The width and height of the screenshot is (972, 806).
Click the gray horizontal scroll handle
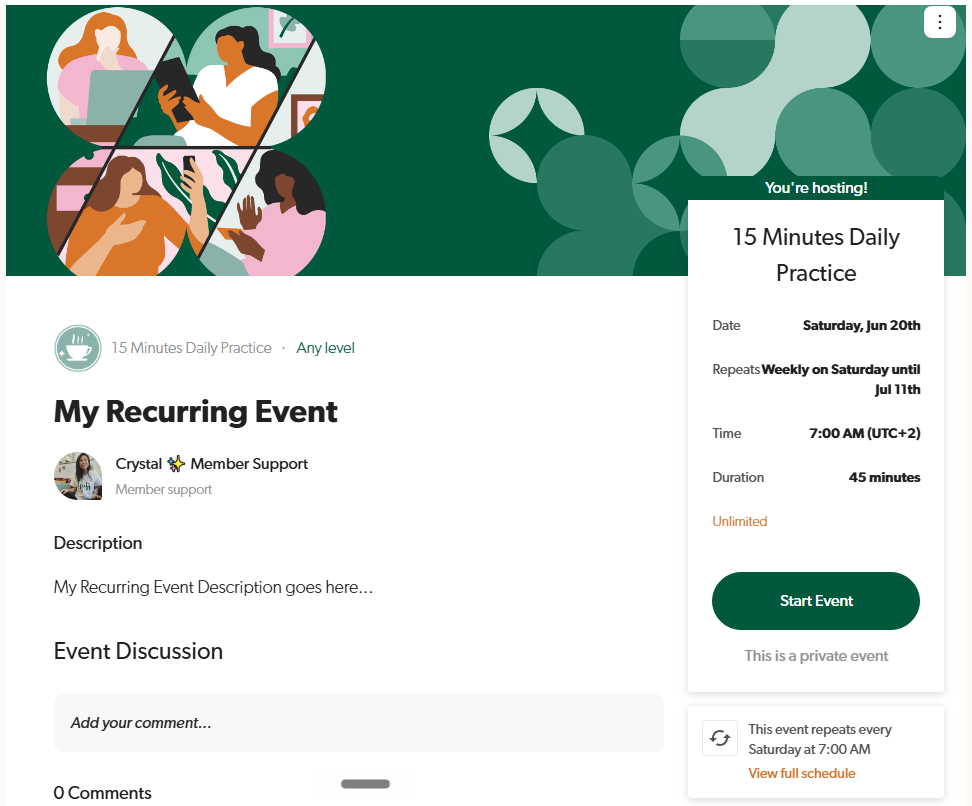365,784
